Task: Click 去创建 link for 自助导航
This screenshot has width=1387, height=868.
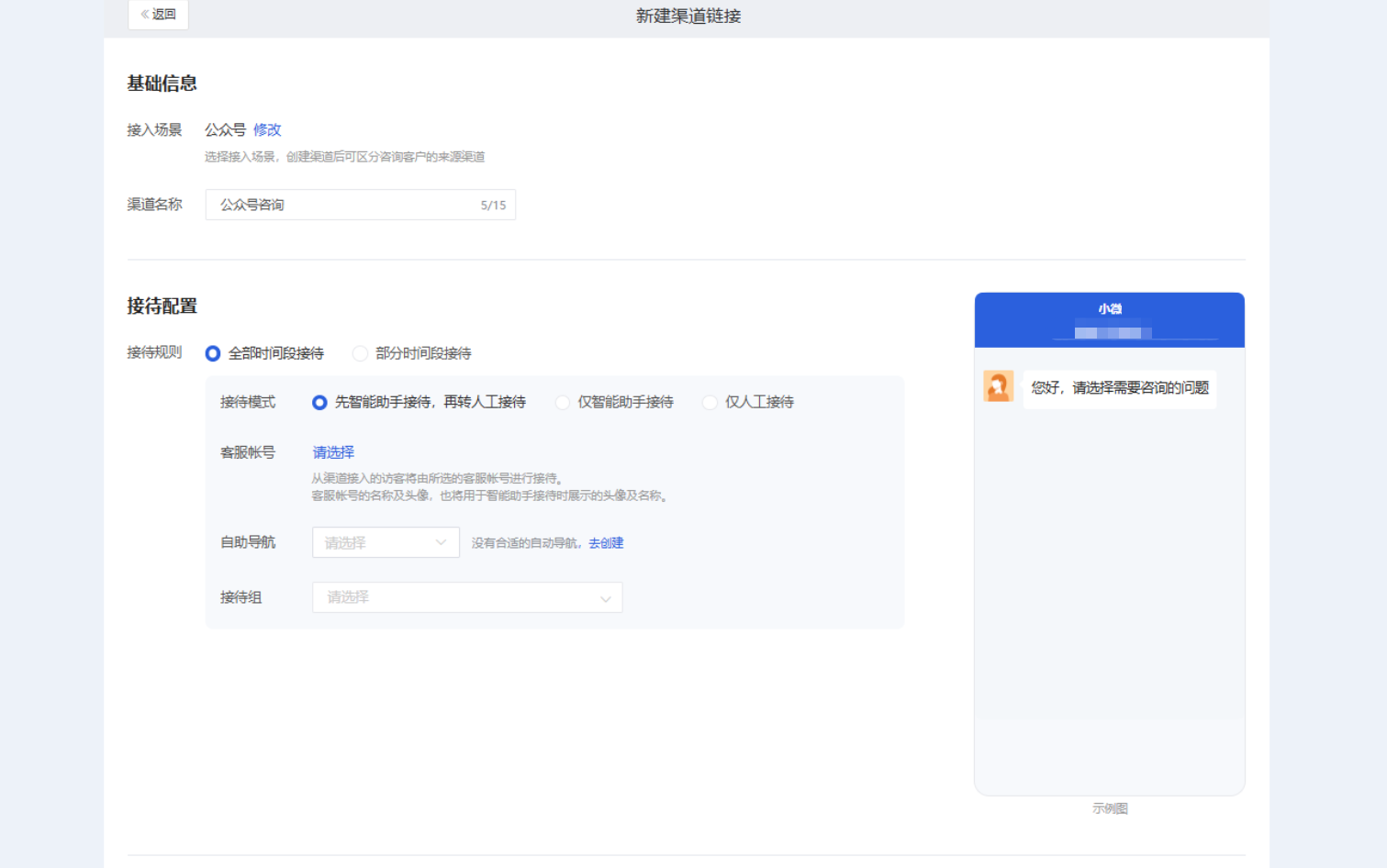Action: pos(606,543)
